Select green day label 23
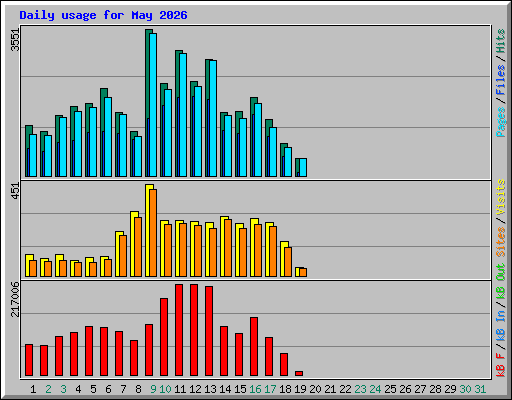The width and height of the screenshot is (512, 400). [x=360, y=389]
